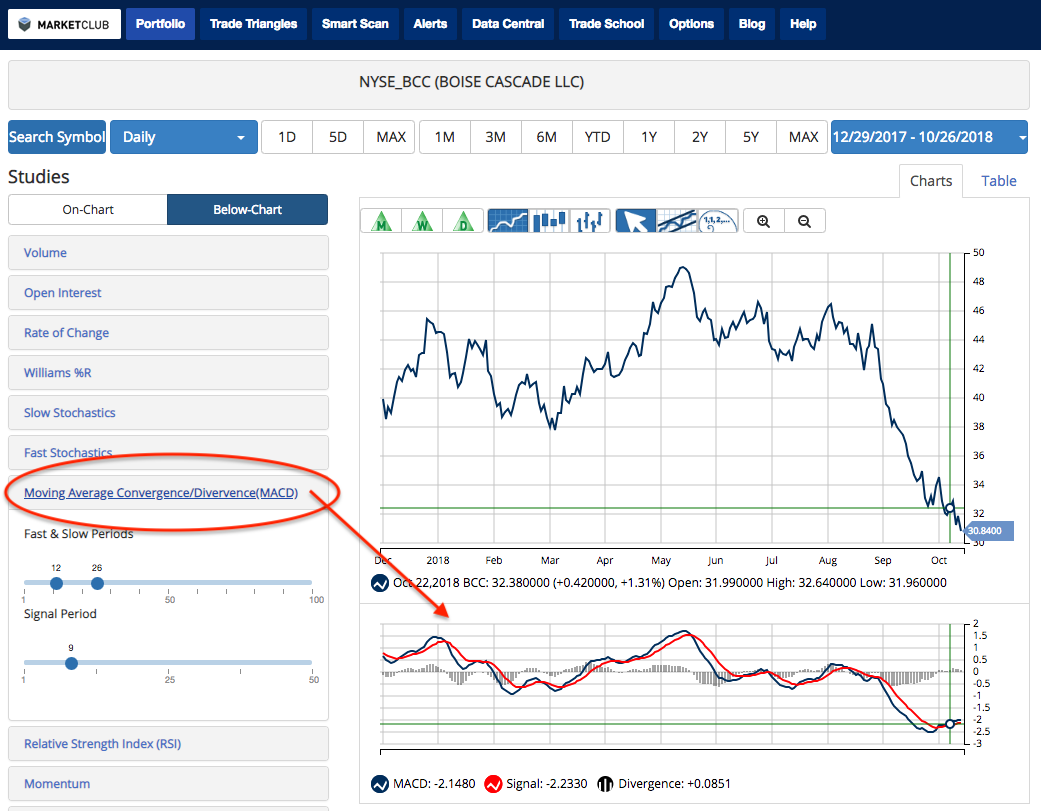Screen dimensions: 1041x811
Task: Toggle to Below-Chart studies
Action: coord(247,210)
